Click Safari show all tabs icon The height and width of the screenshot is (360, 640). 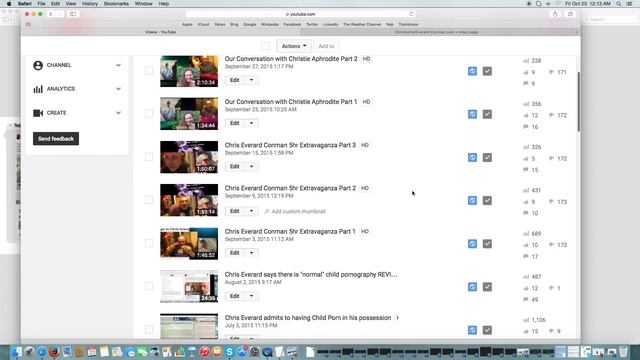pyautogui.click(x=570, y=14)
